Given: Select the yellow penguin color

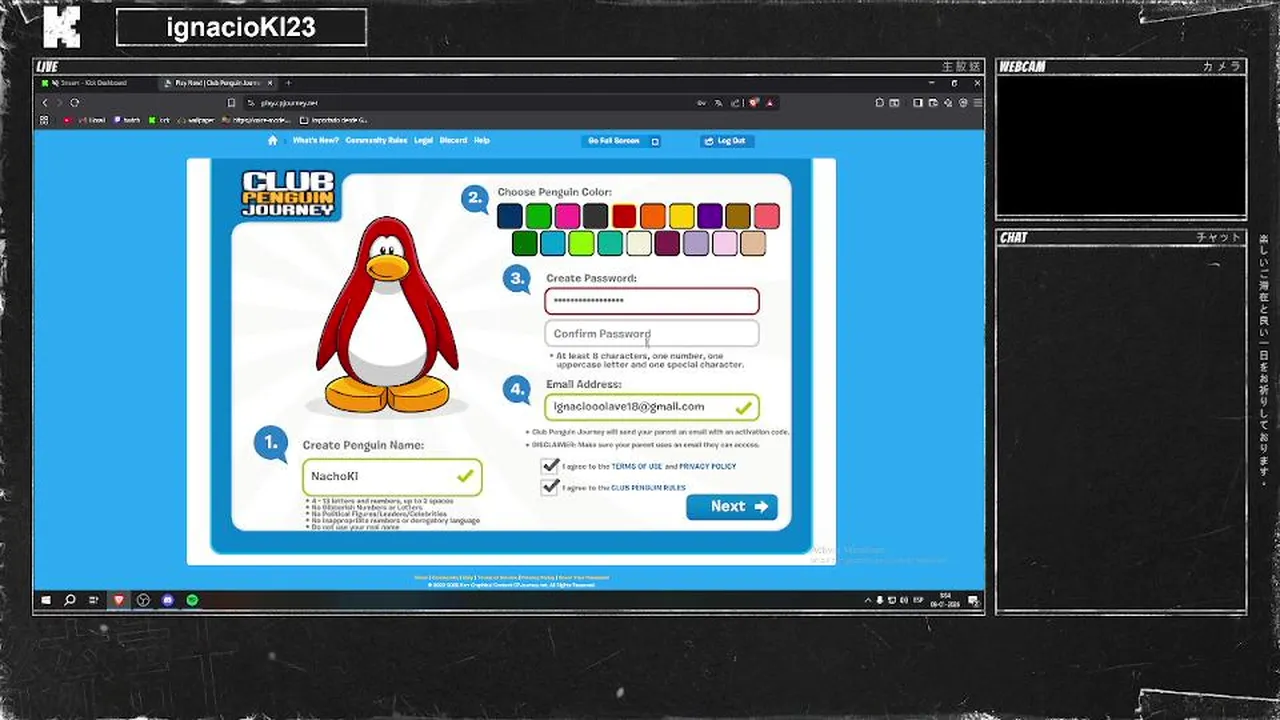Looking at the screenshot, I should (681, 216).
